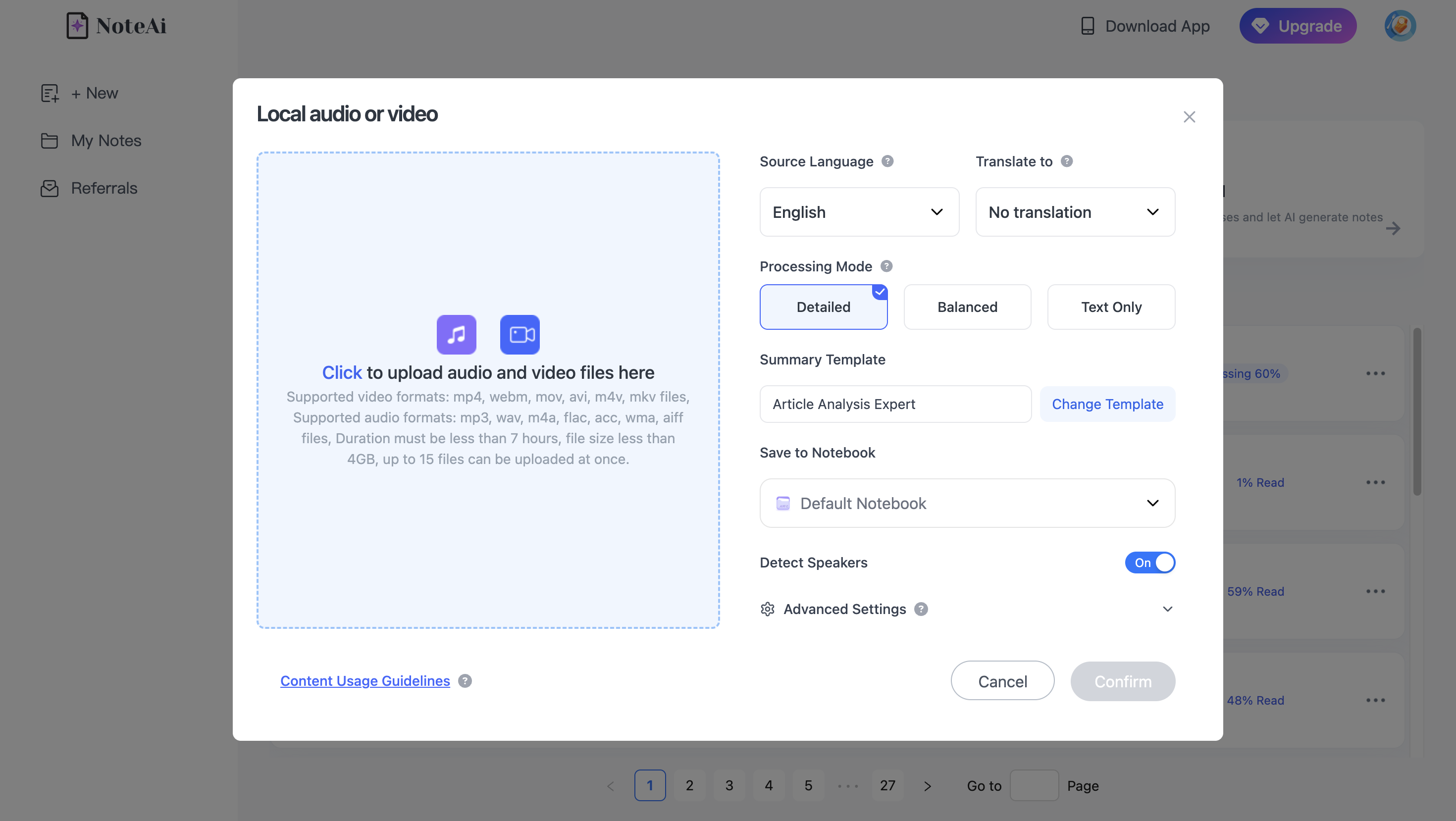1456x821 pixels.
Task: Show Processing Mode help icon
Action: 886,266
